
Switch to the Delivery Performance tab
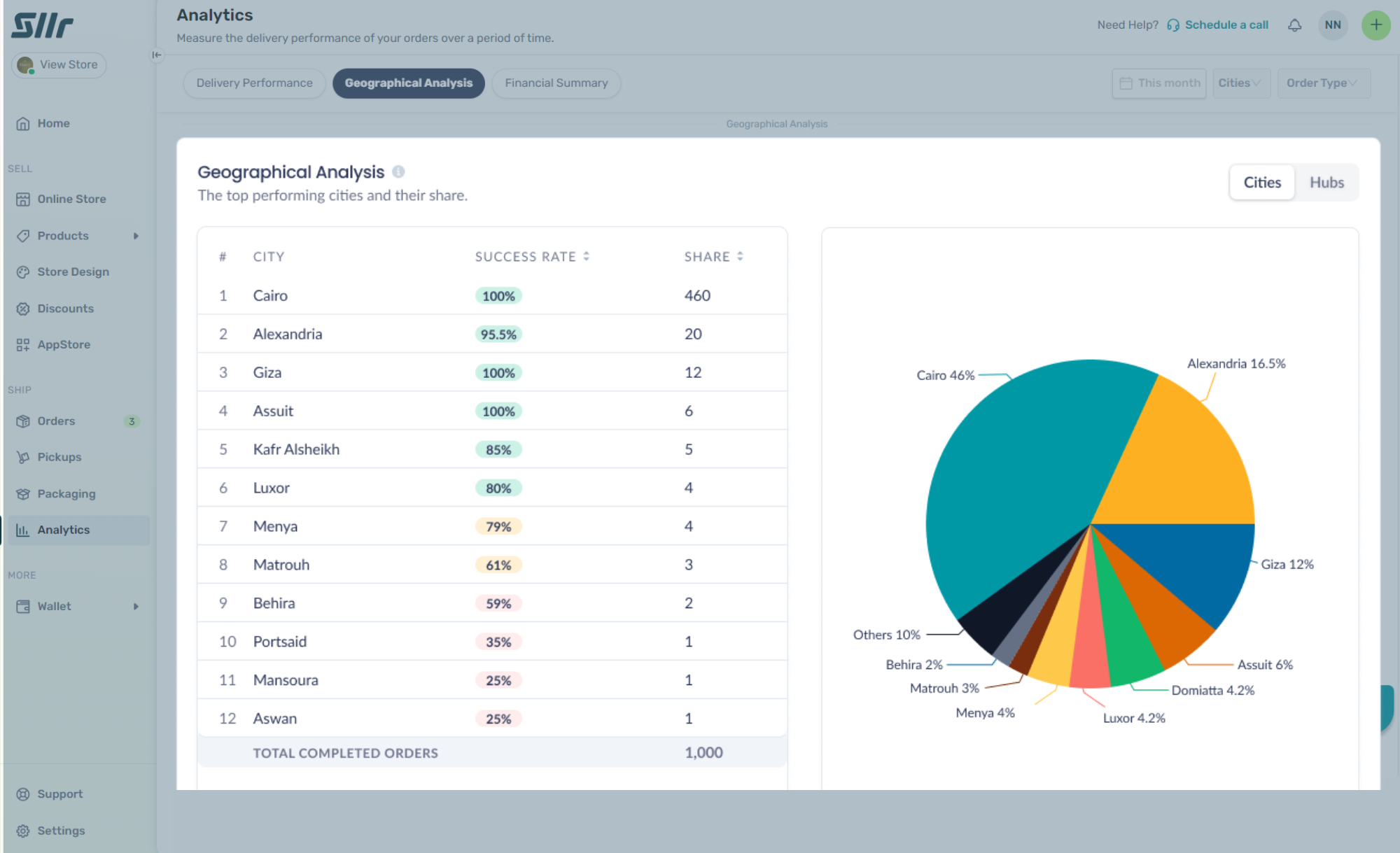(x=254, y=83)
